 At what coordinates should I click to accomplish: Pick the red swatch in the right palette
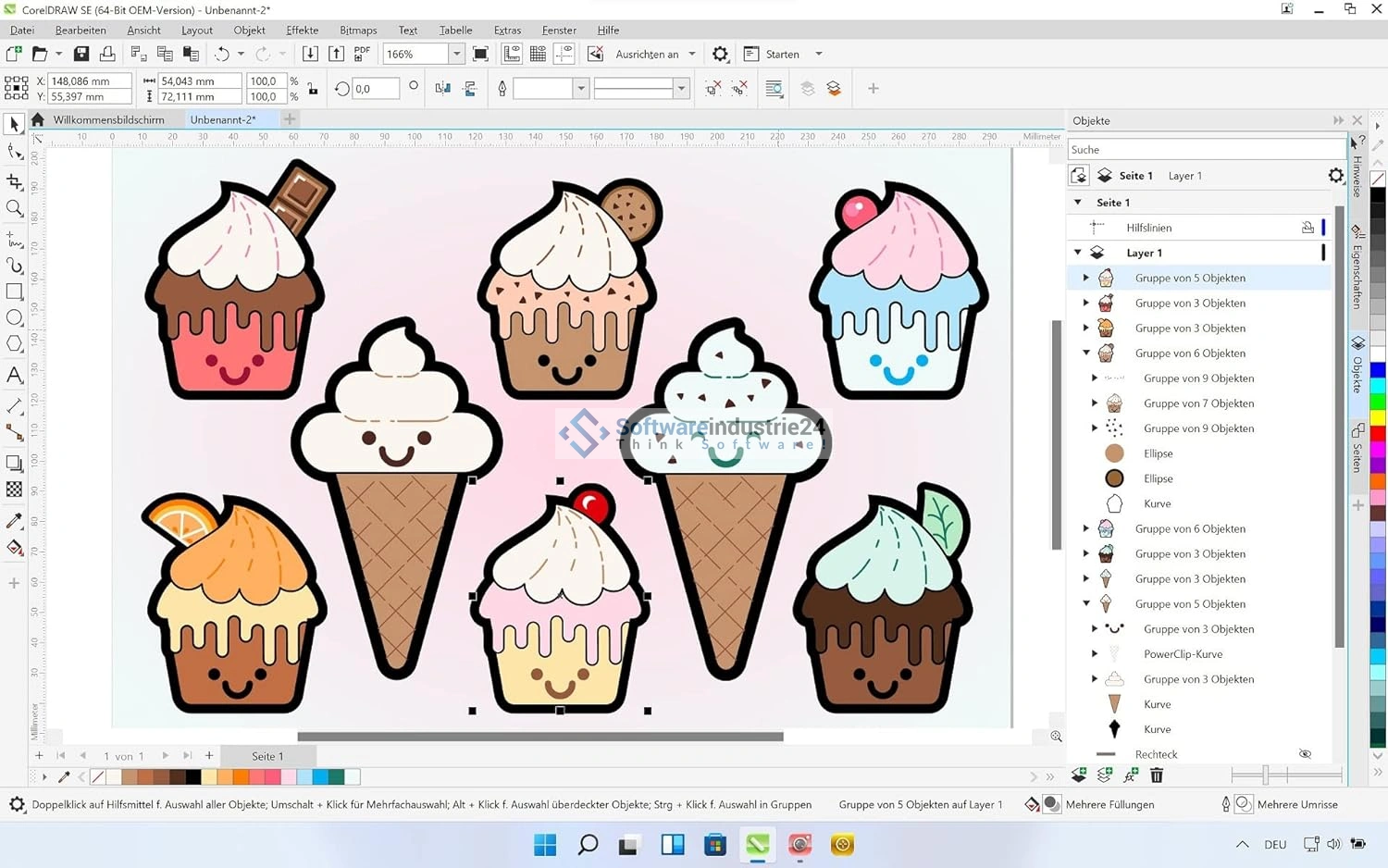click(x=1378, y=433)
